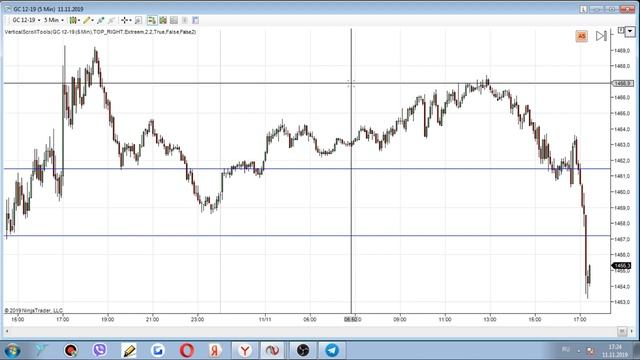Screen dimensions: 640x360
Task: Open the Indicators icon in toolbar
Action: pyautogui.click(x=163, y=20)
